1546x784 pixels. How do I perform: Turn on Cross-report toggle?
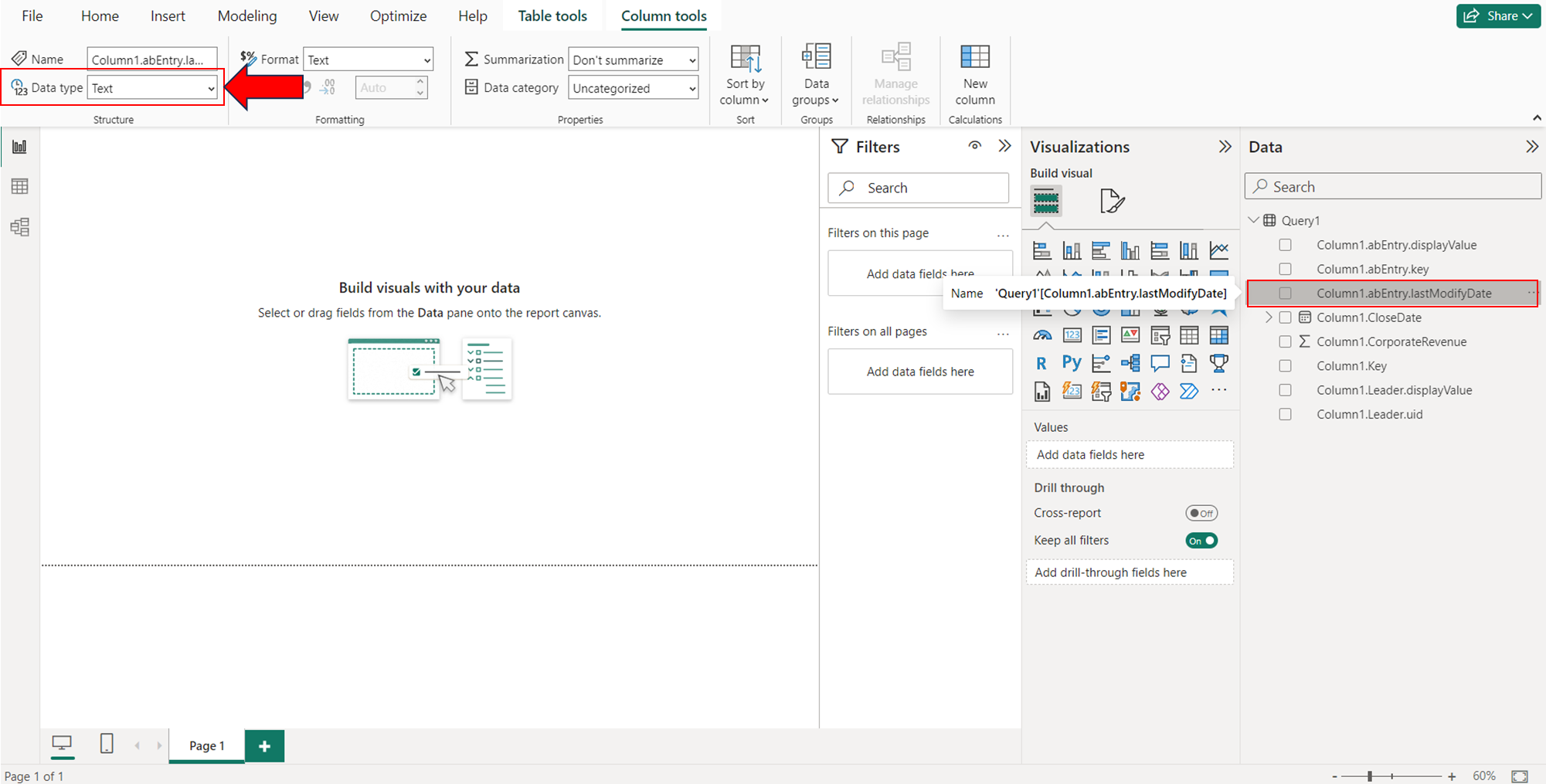1201,513
